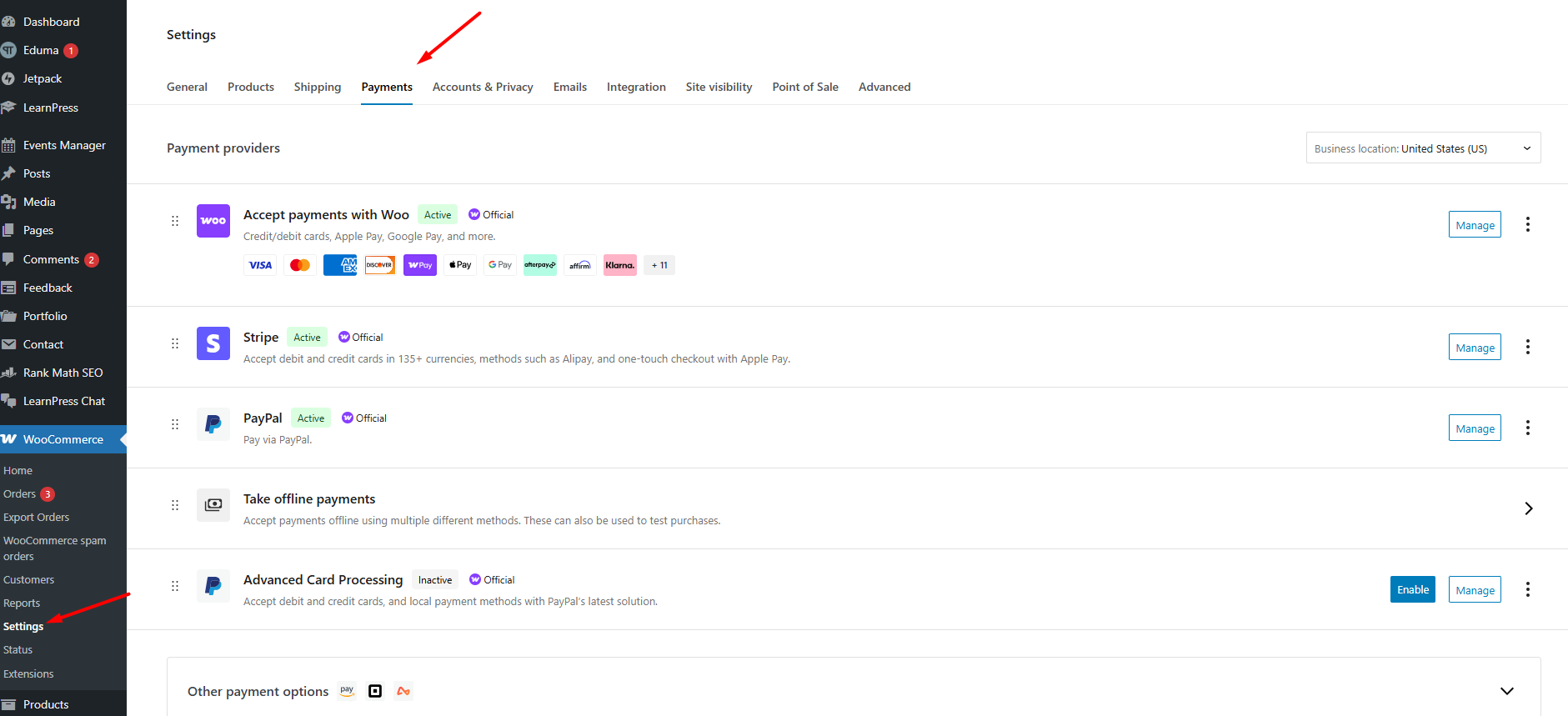The image size is (1568, 716).
Task: Open the Business location dropdown
Action: coord(1423,148)
